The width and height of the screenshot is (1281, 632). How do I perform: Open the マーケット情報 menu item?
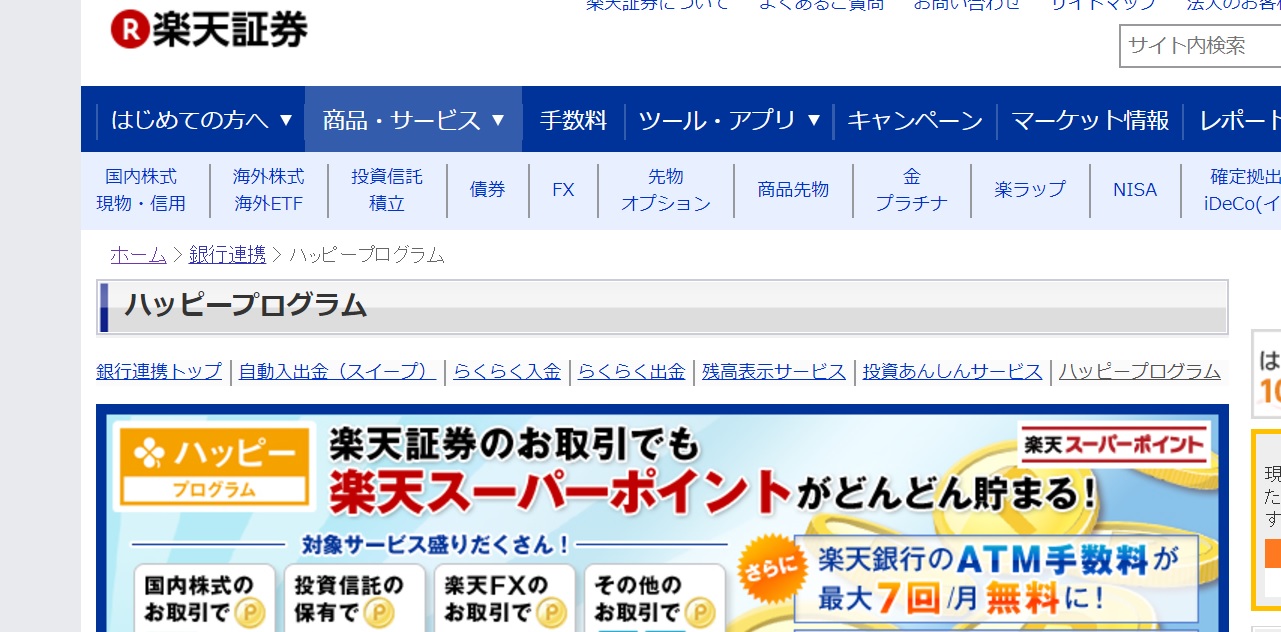(1090, 120)
